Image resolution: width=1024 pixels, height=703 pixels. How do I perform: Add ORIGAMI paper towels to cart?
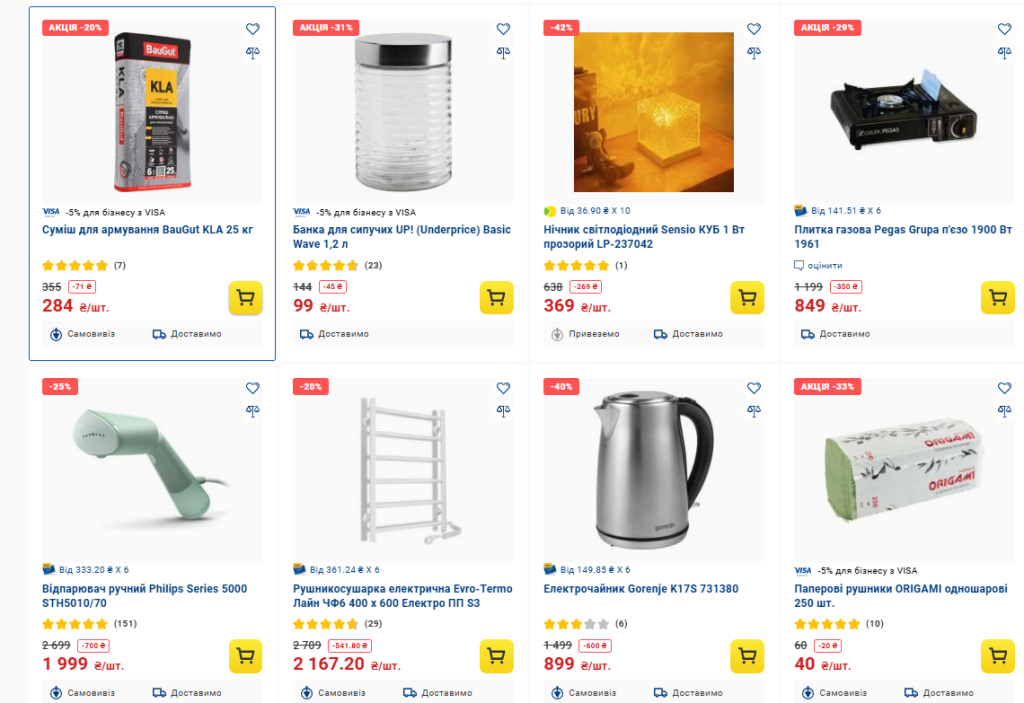pos(997,656)
